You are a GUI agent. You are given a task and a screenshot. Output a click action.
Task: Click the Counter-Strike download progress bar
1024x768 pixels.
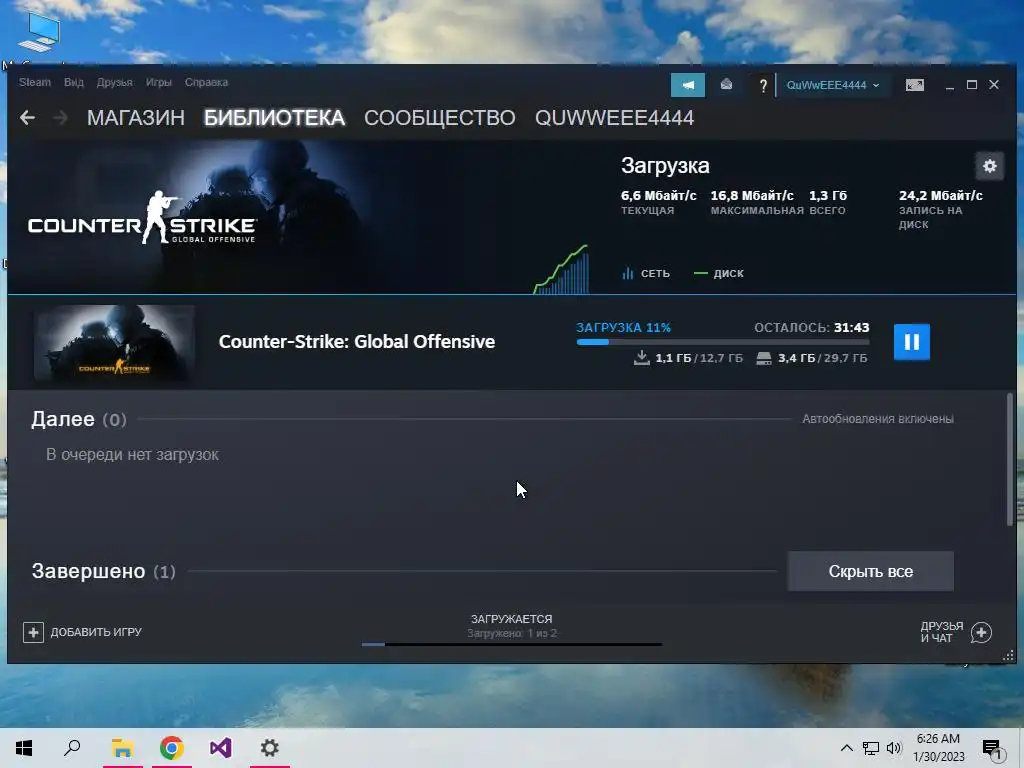(722, 342)
